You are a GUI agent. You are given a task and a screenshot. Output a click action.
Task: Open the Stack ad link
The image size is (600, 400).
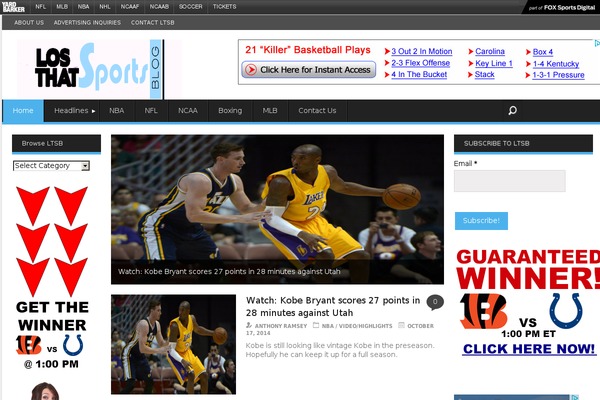point(484,75)
